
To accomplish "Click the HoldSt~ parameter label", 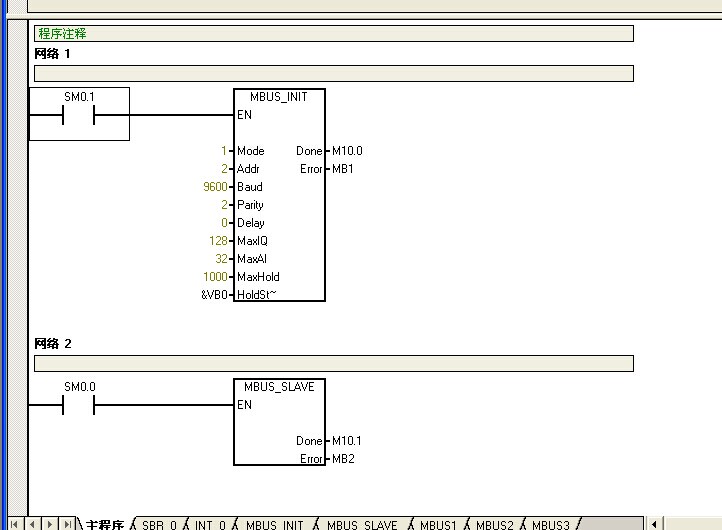I will pyautogui.click(x=256, y=295).
